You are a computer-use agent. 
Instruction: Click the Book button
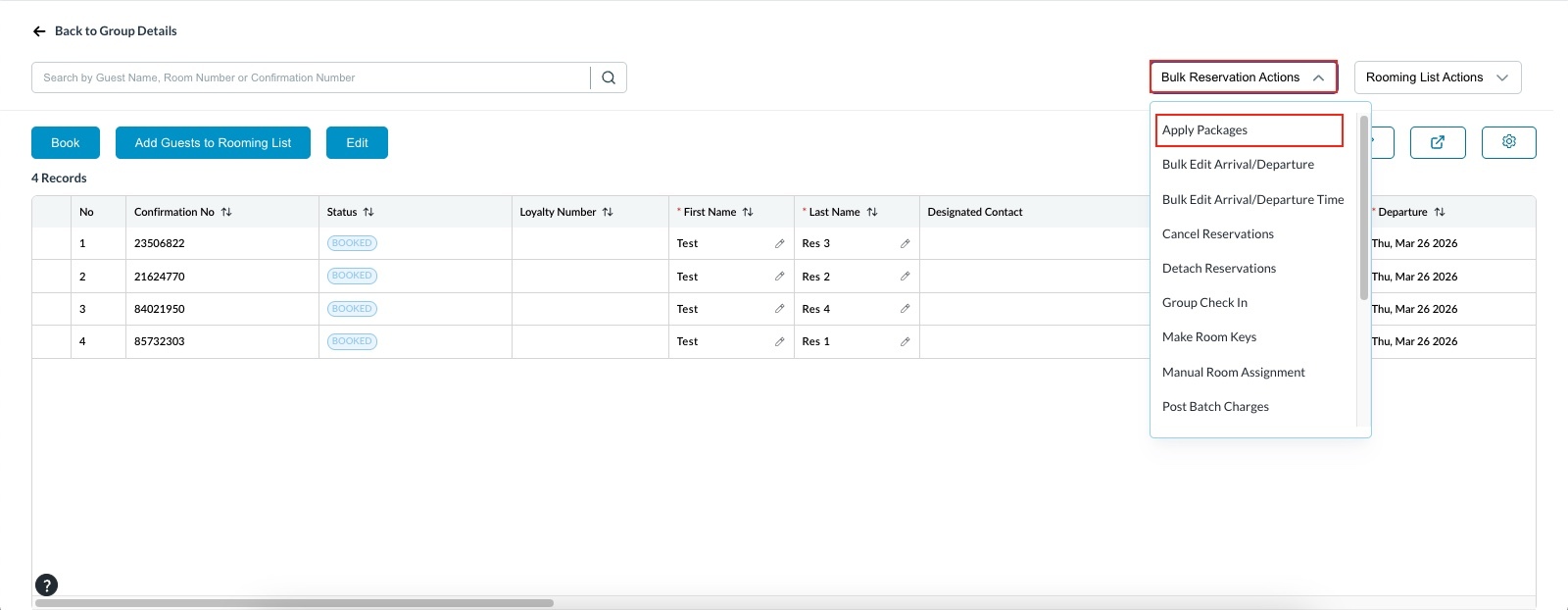pos(66,143)
